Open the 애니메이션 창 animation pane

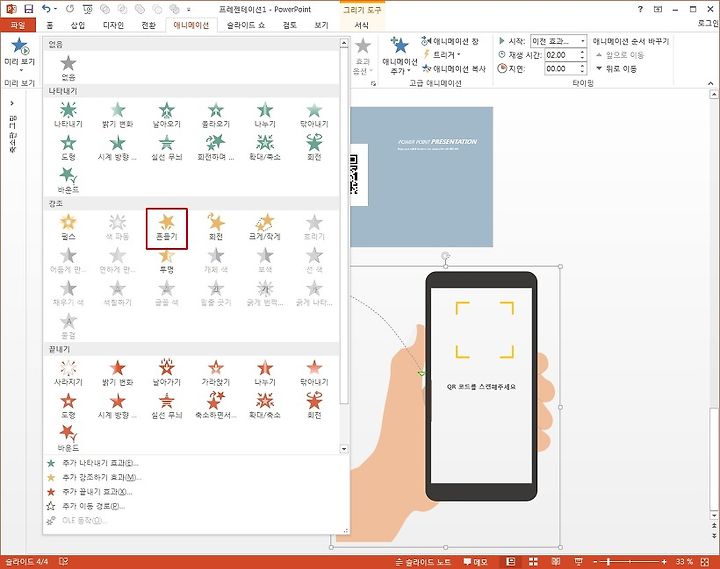(x=450, y=41)
